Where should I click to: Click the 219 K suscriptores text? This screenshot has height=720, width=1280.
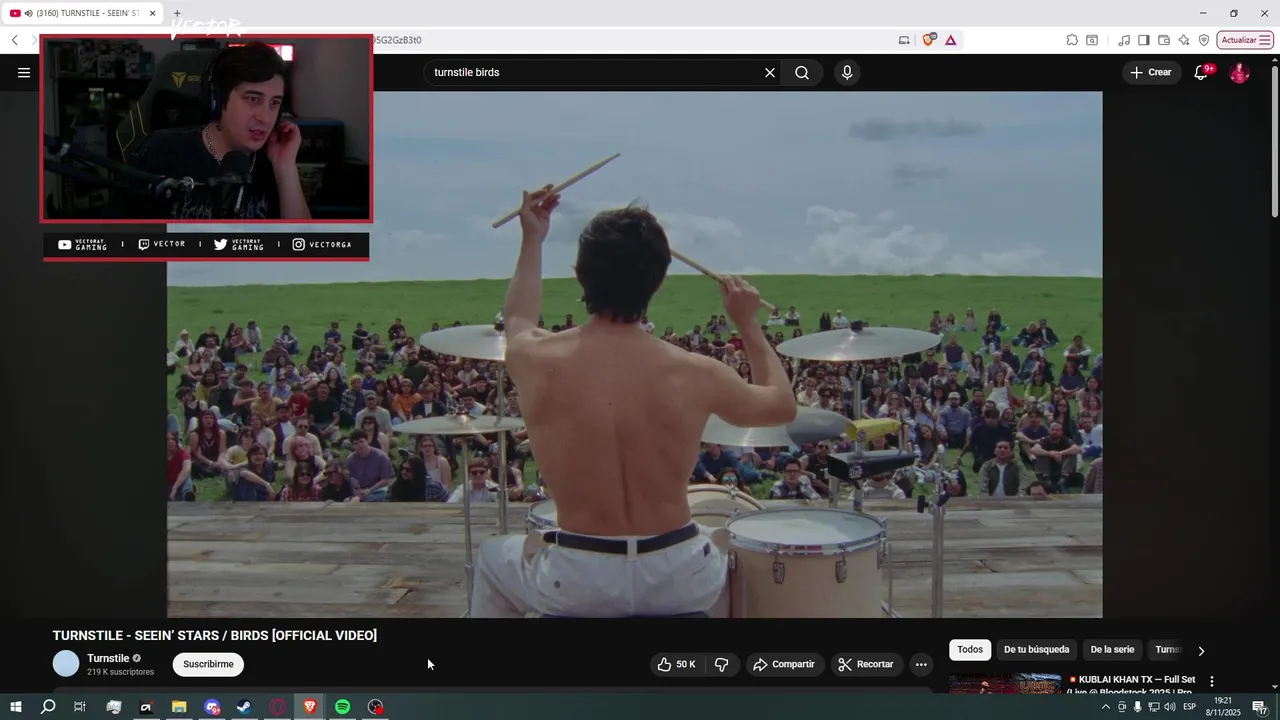point(120,672)
